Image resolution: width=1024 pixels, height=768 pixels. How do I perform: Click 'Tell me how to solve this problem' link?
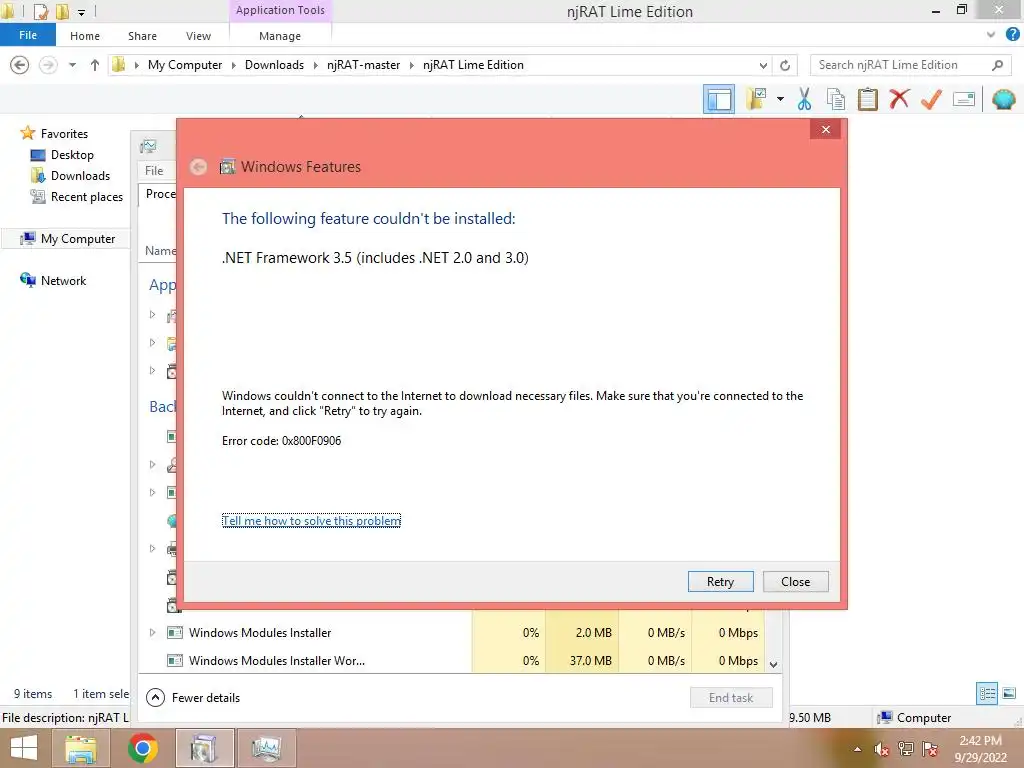click(x=311, y=520)
